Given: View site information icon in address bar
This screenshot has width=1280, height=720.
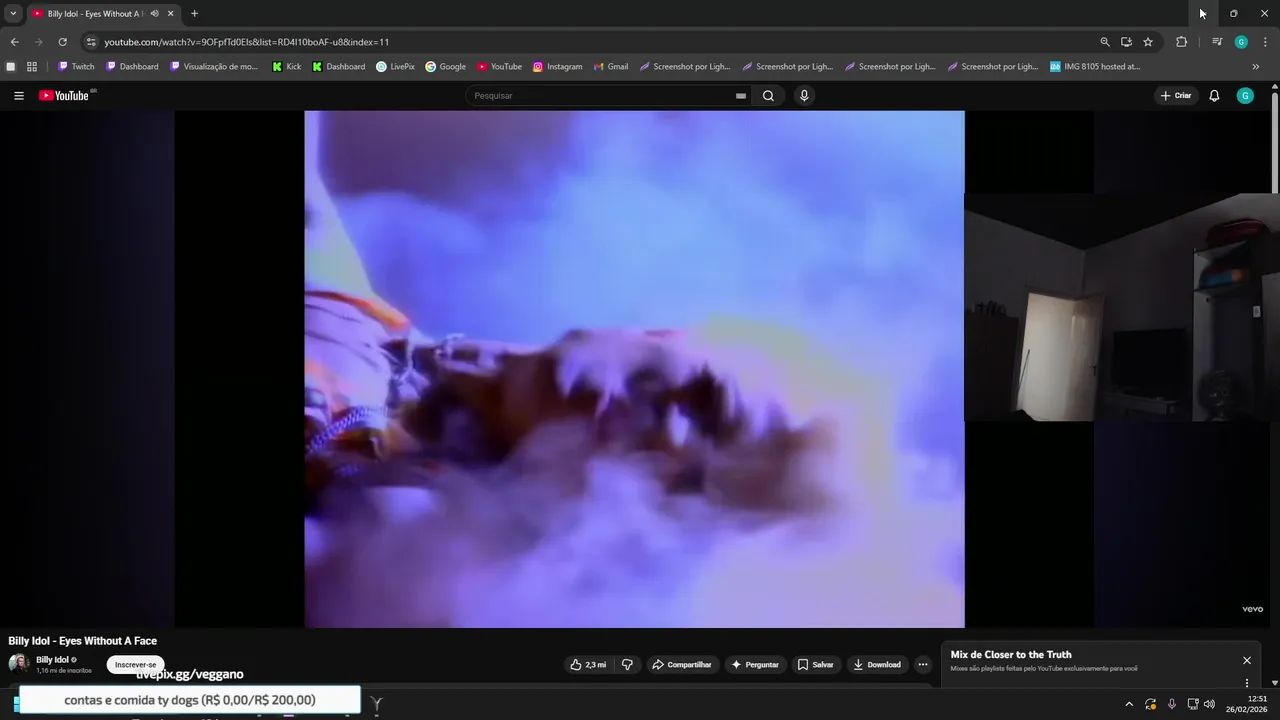Looking at the screenshot, I should coord(91,42).
